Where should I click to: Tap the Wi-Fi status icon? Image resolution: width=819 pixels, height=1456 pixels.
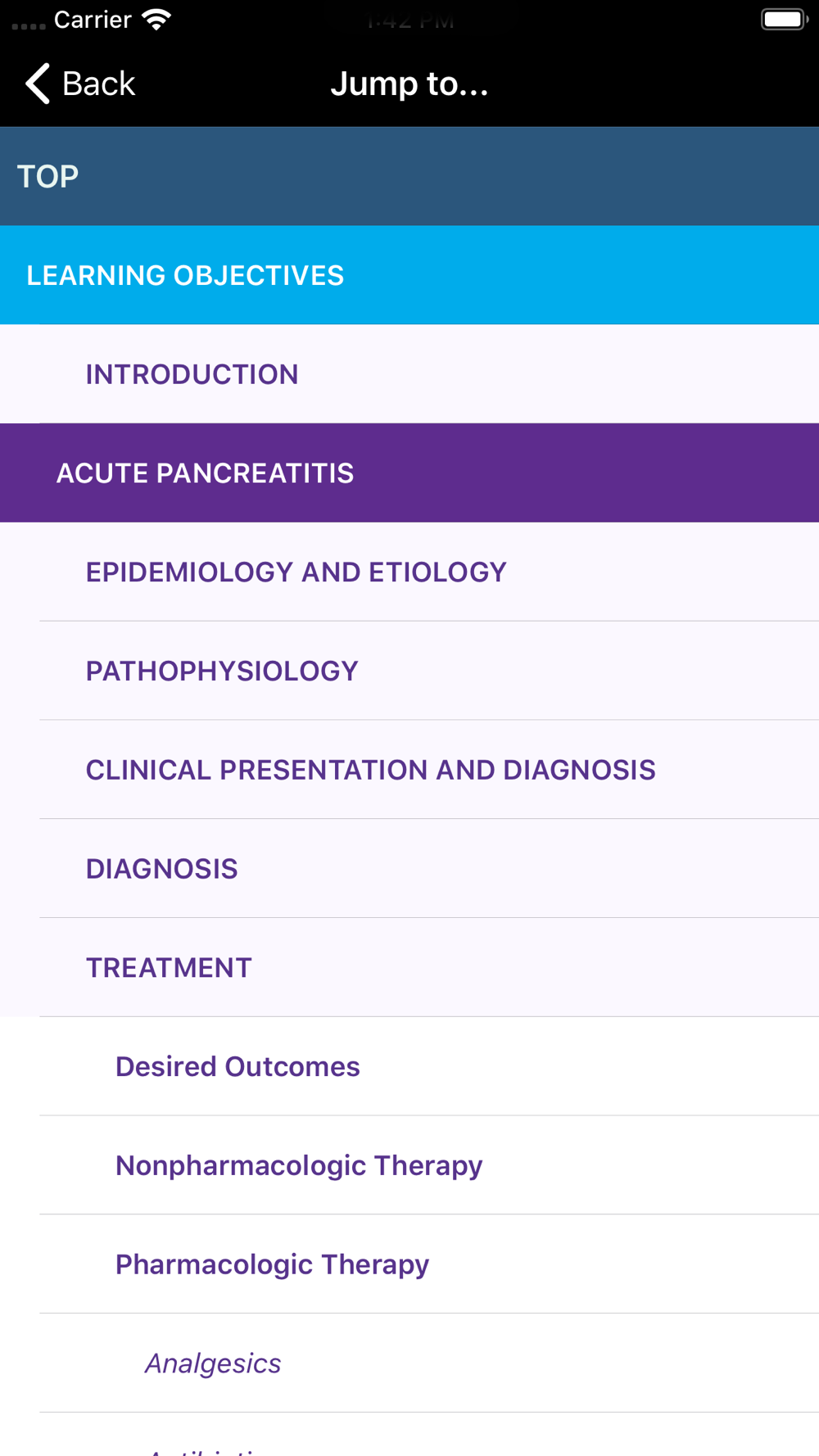click(156, 20)
